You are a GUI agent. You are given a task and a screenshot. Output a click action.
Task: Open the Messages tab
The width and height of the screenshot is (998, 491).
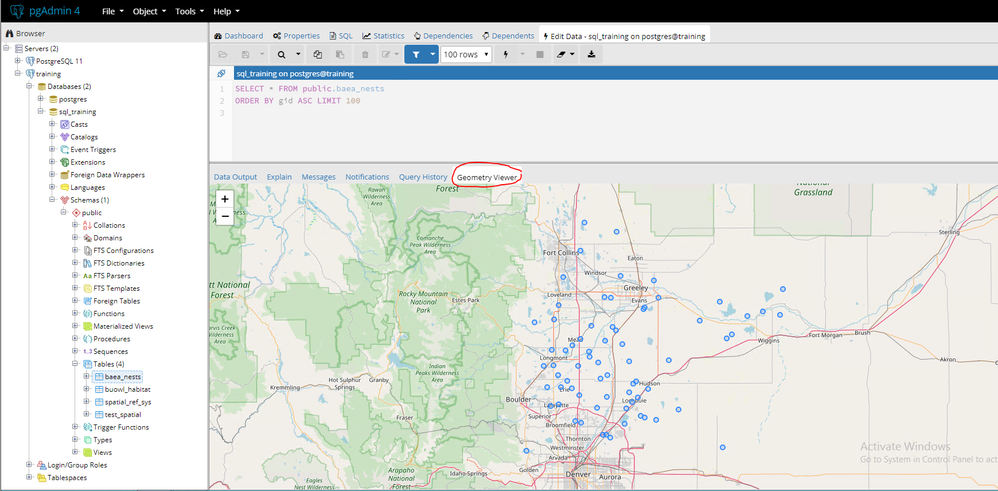[x=318, y=176]
